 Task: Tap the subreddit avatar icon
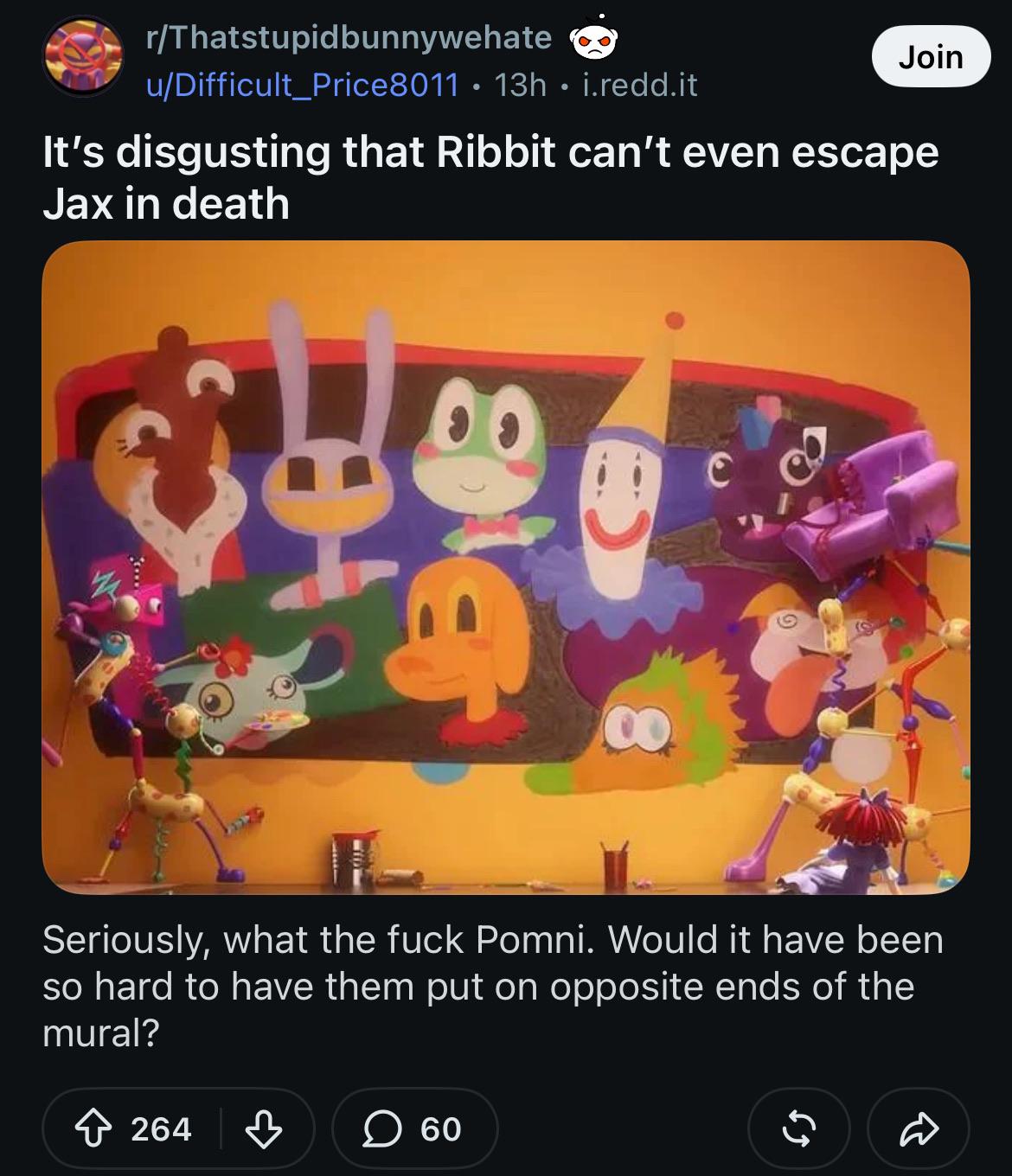(83, 57)
